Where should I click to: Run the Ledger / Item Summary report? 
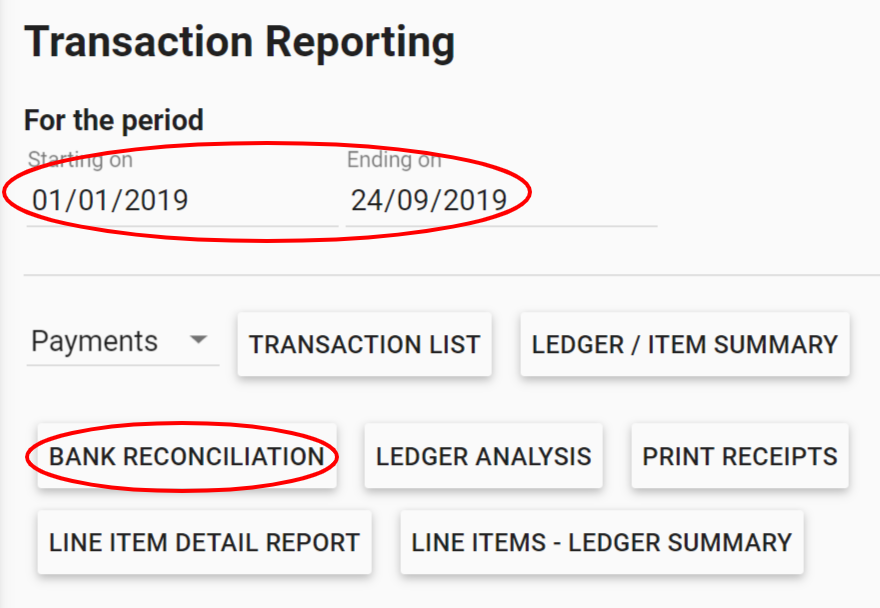(684, 344)
